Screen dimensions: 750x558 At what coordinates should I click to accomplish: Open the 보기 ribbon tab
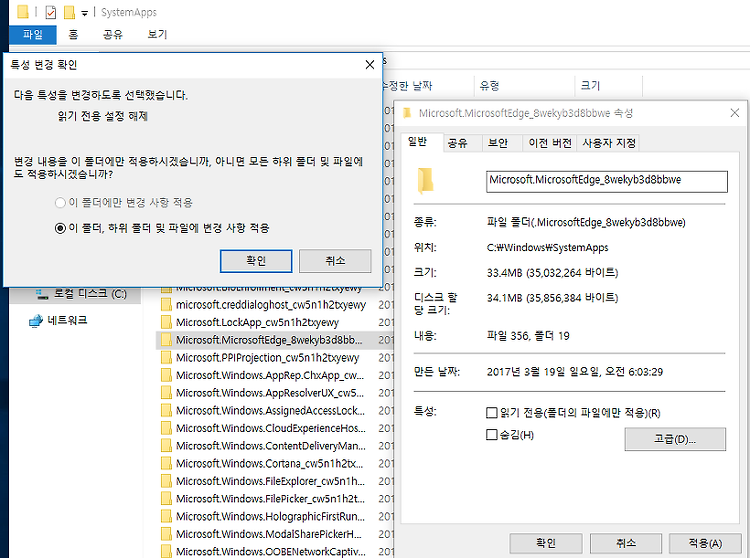coord(157,34)
